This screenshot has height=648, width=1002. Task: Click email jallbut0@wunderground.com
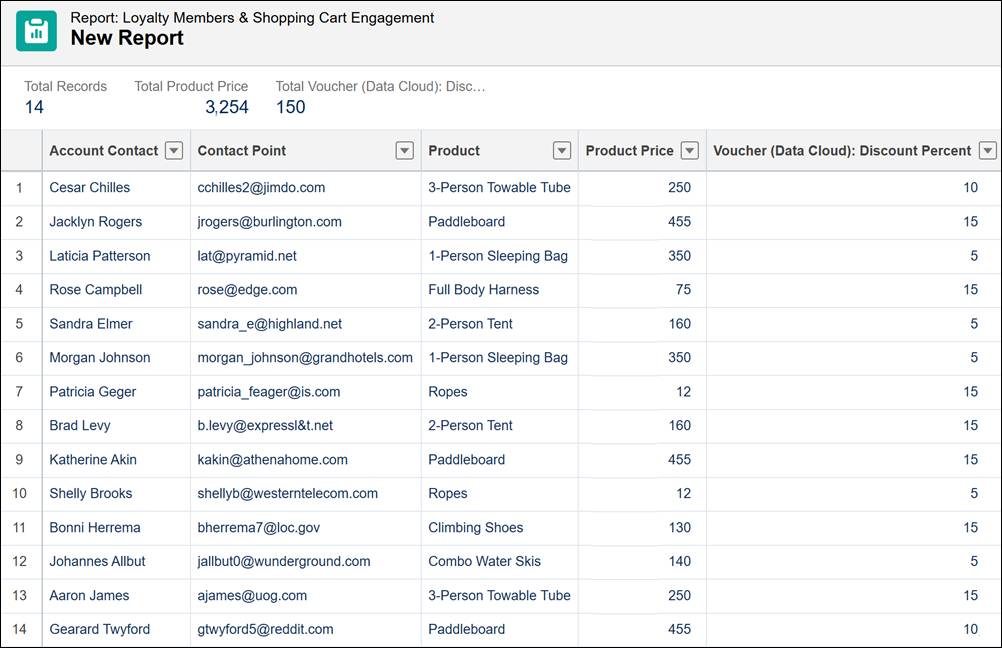point(284,561)
